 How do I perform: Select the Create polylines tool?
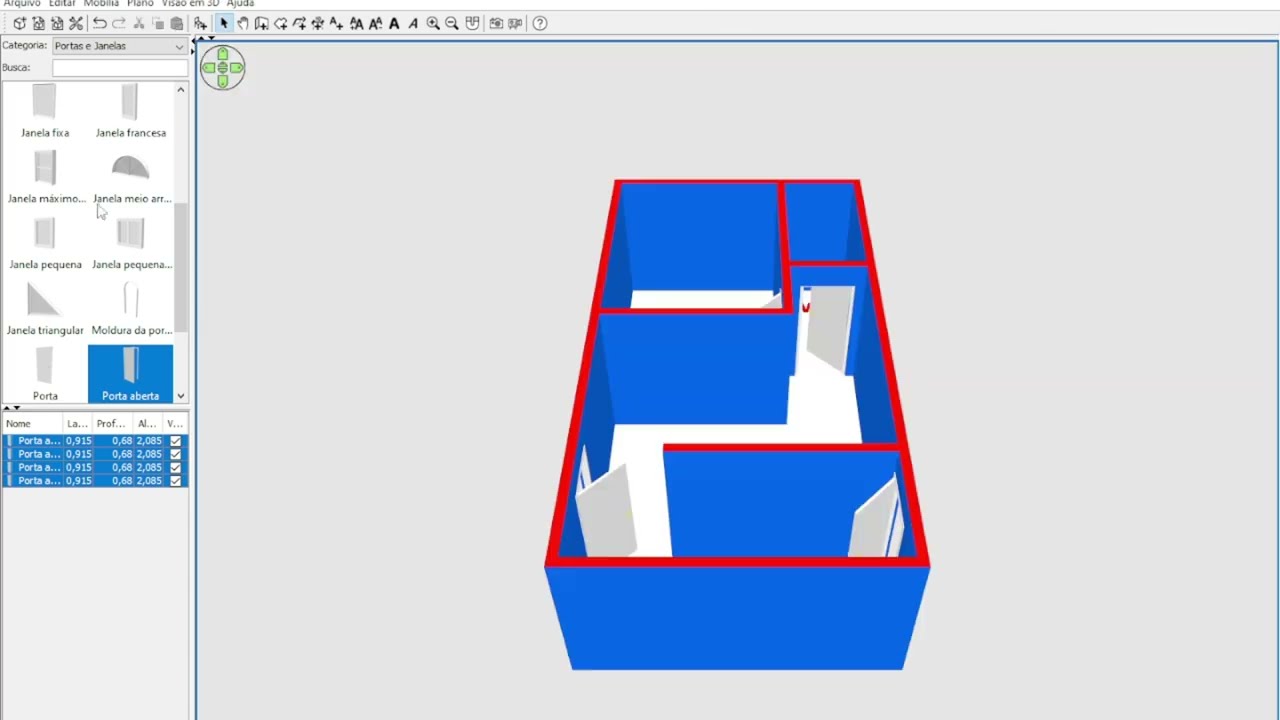click(300, 23)
